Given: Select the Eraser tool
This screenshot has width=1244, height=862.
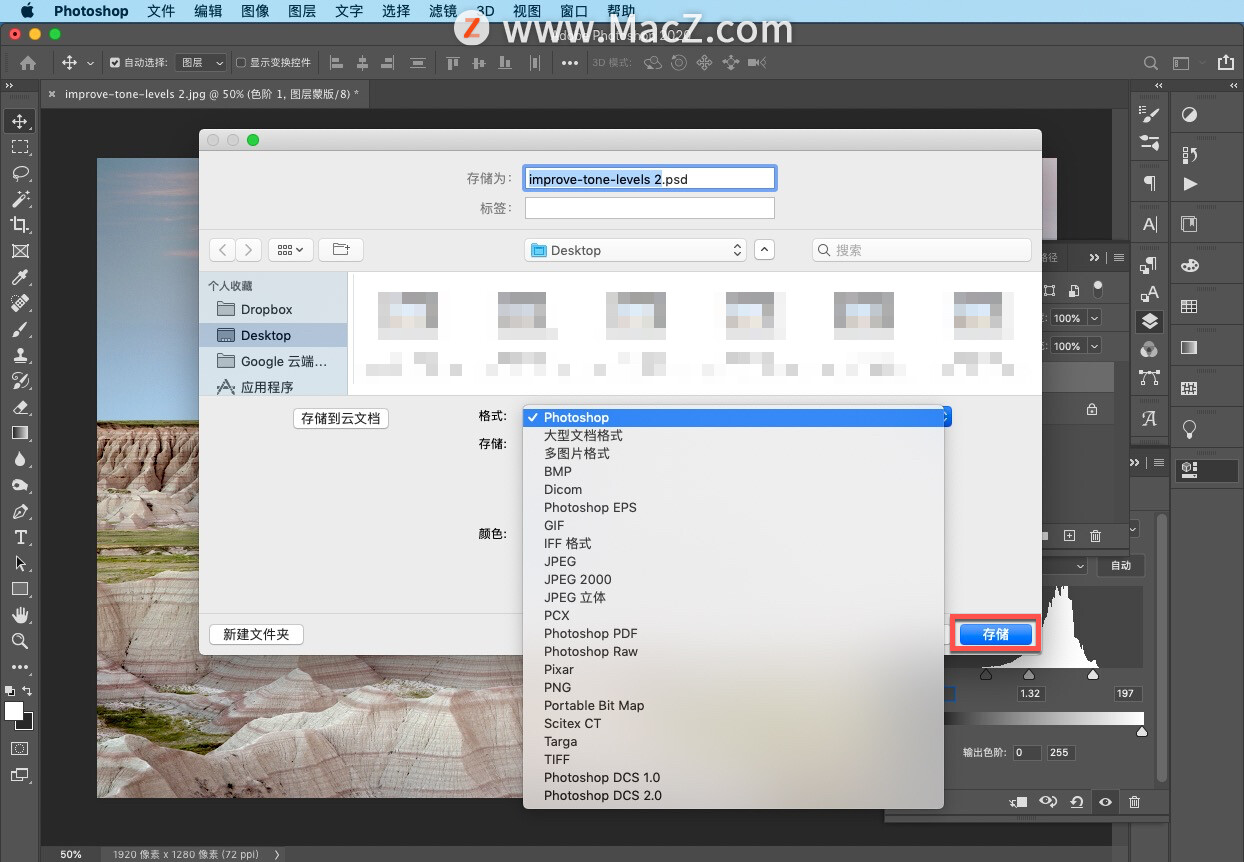Looking at the screenshot, I should [19, 407].
